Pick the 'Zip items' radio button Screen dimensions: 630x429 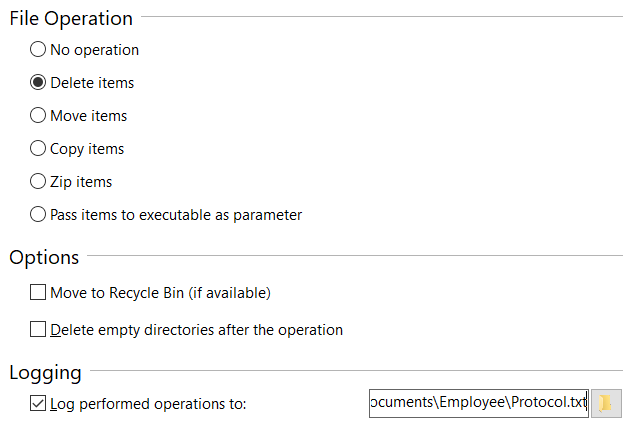pyautogui.click(x=38, y=181)
